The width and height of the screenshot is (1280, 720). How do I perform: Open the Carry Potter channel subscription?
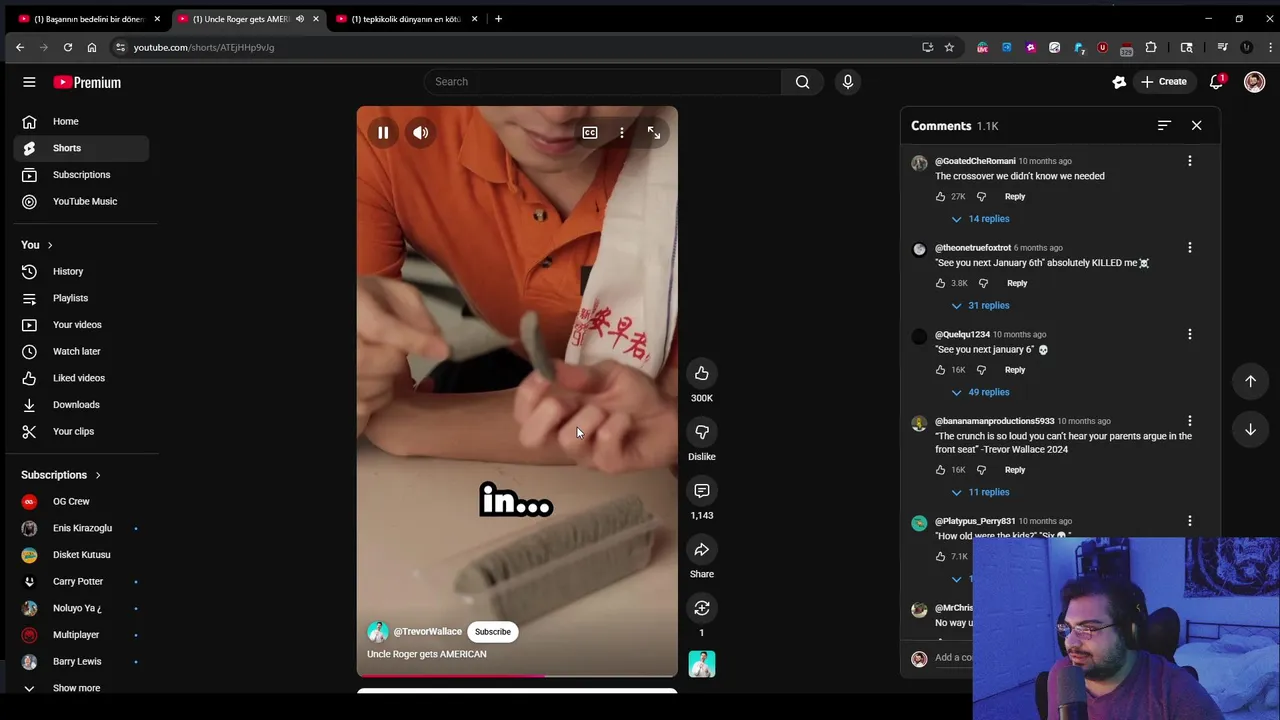click(x=80, y=582)
